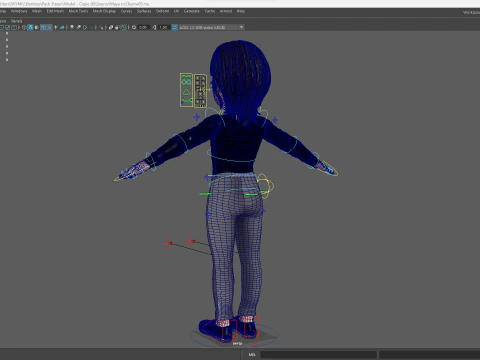This screenshot has width=480, height=360.
Task: Toggle Multisample Anti-aliasing icon
Action: click(x=85, y=27)
